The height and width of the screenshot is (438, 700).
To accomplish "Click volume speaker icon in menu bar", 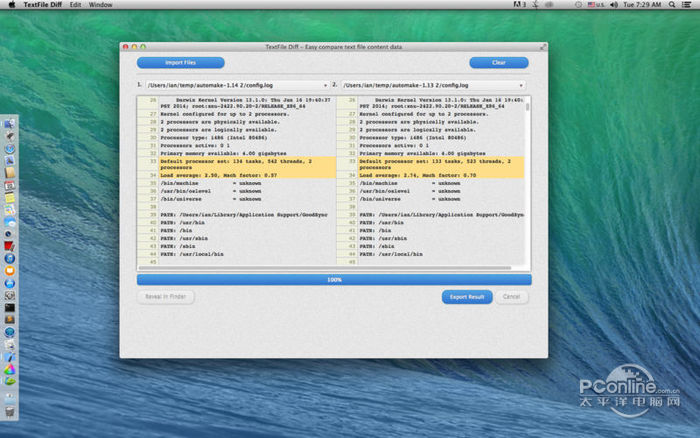I will (614, 4).
